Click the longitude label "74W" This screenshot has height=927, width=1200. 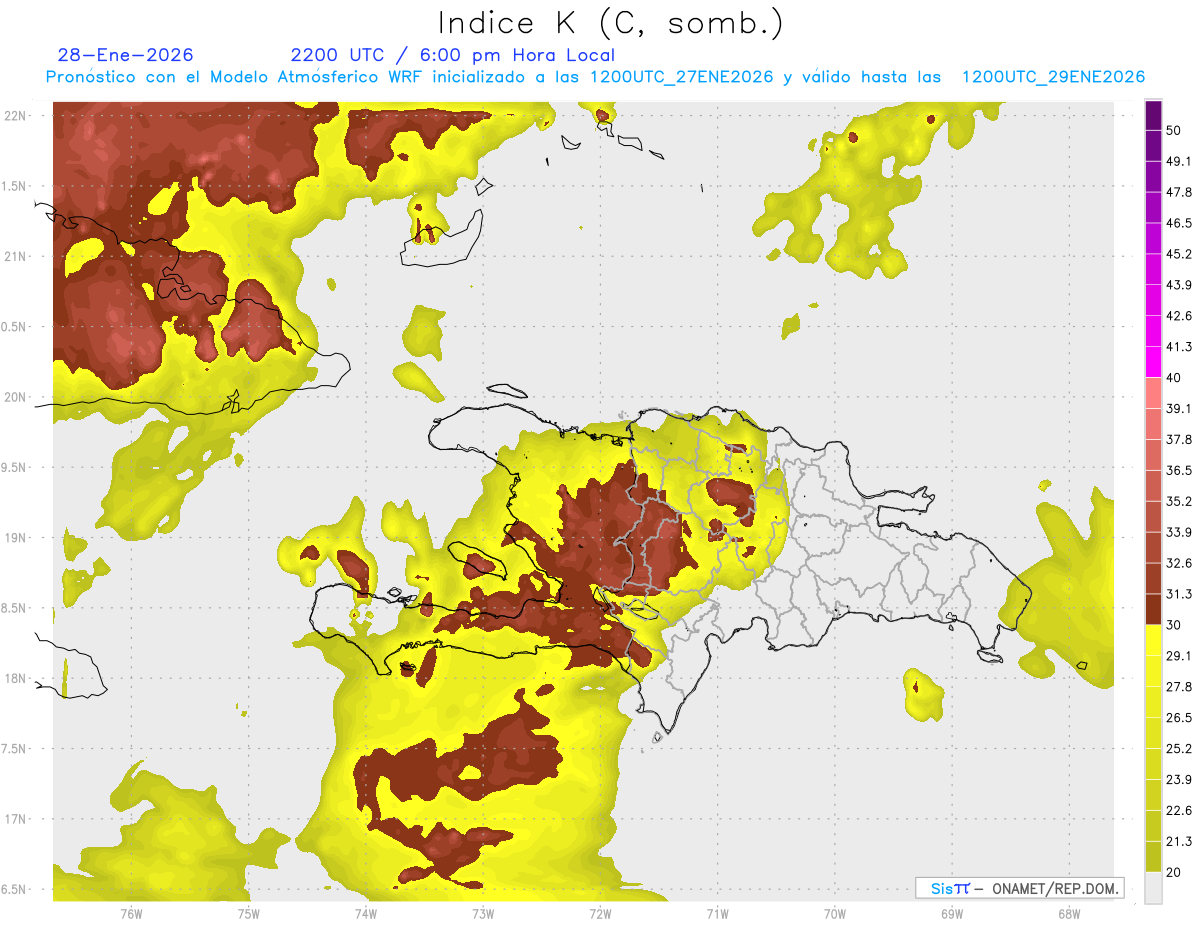click(365, 914)
